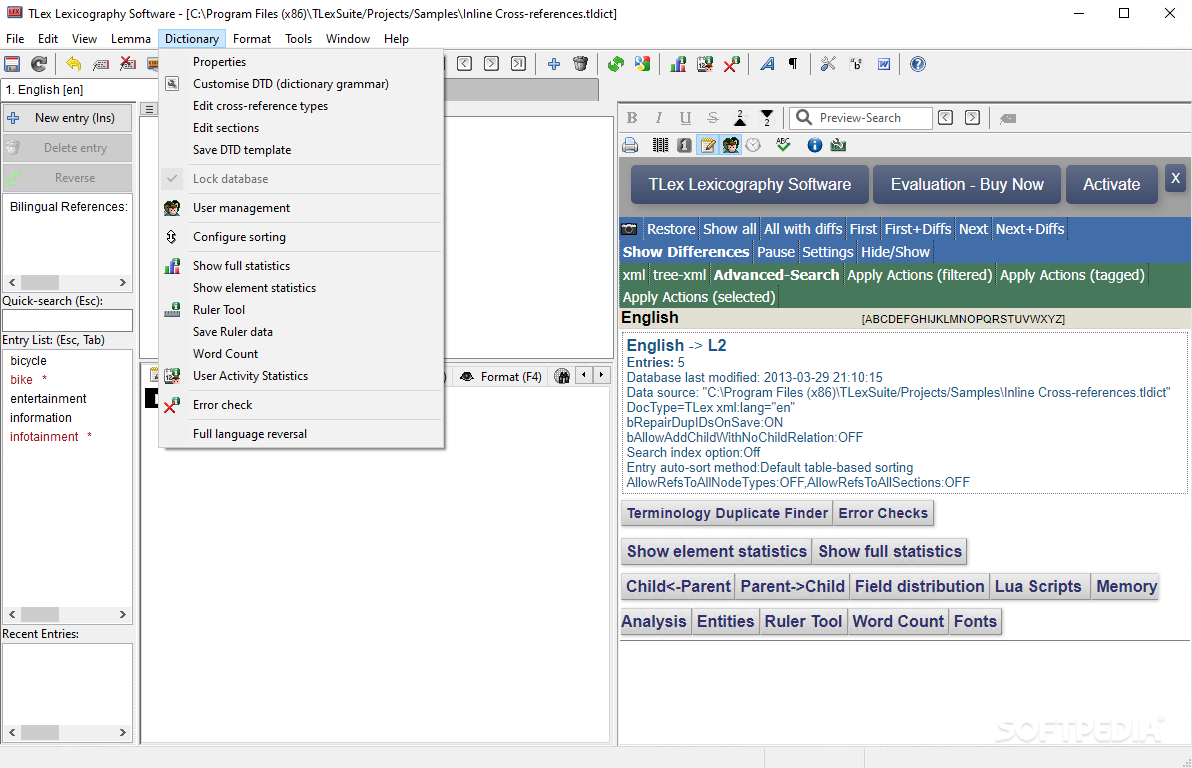Click the clock icon in preview toolbar

click(753, 144)
